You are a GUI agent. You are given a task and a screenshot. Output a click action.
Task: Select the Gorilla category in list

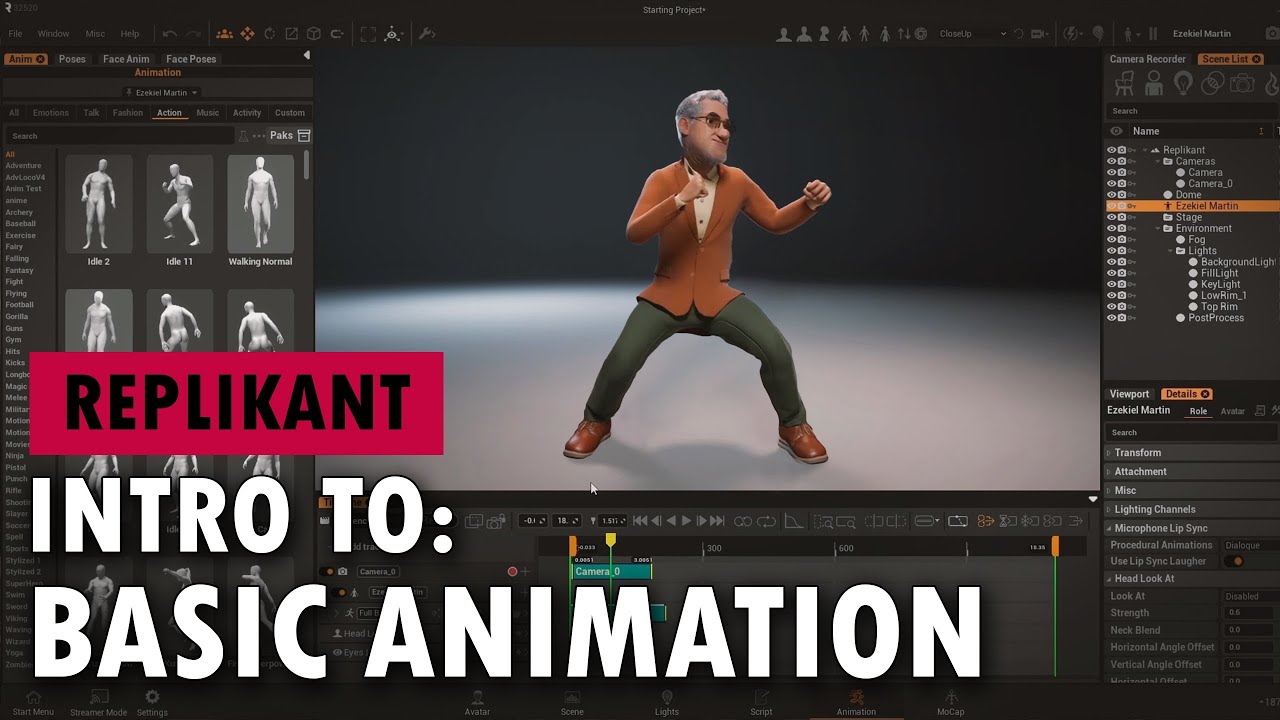point(19,316)
